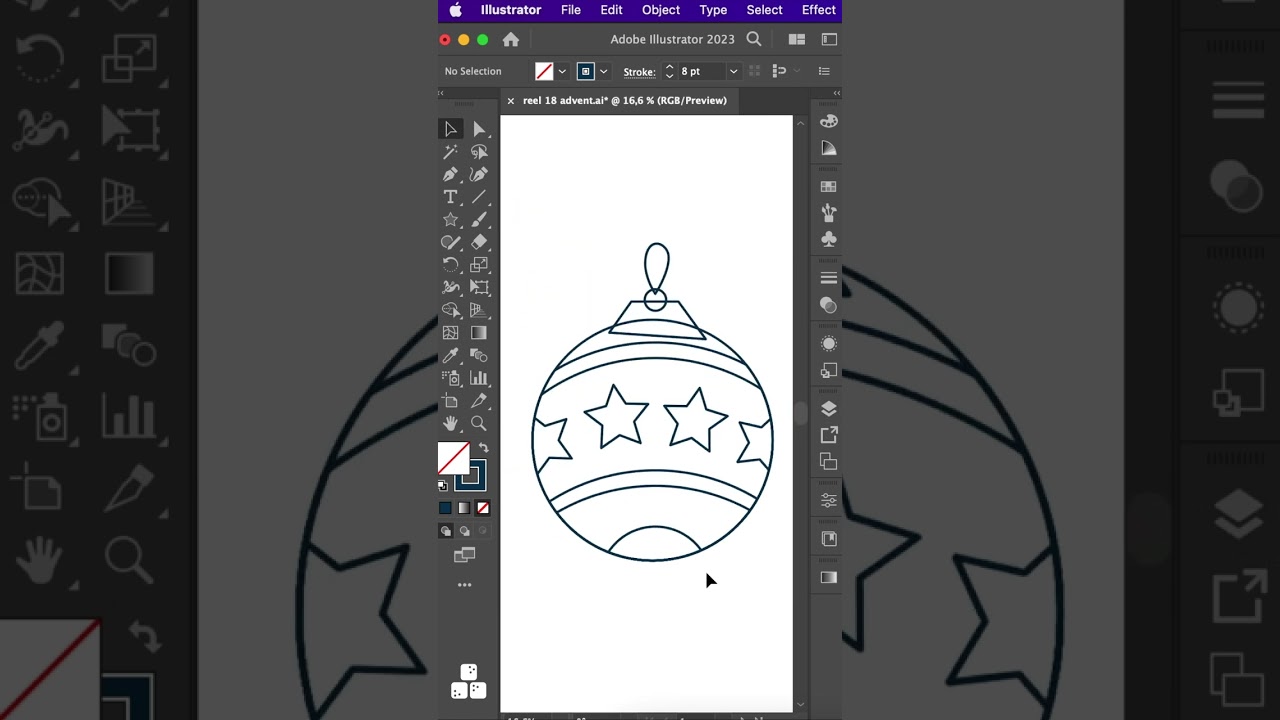This screenshot has height=720, width=1280.
Task: Change Screen Mode button
Action: pos(464,556)
